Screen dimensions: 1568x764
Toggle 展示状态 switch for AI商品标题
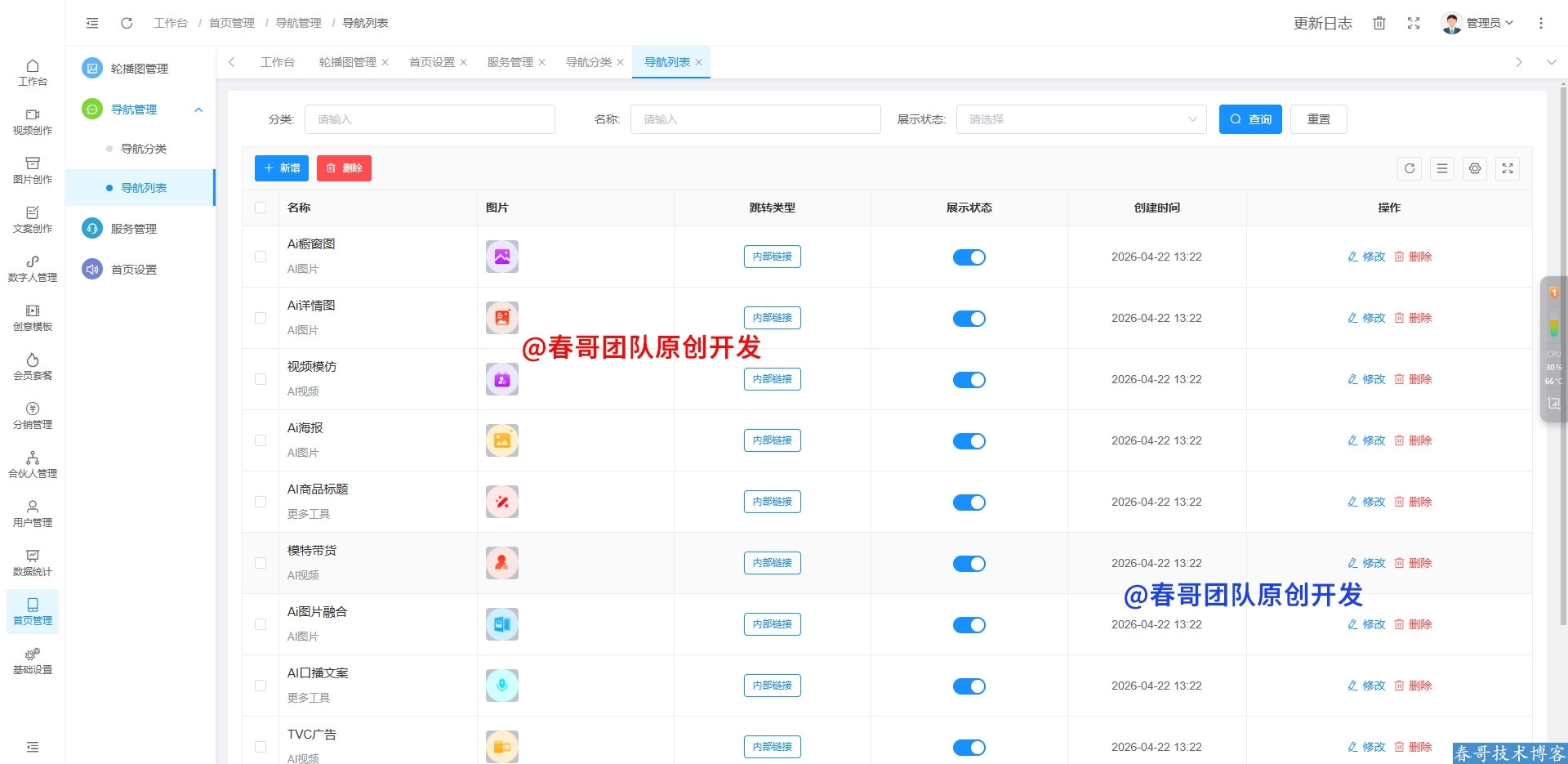(x=969, y=503)
